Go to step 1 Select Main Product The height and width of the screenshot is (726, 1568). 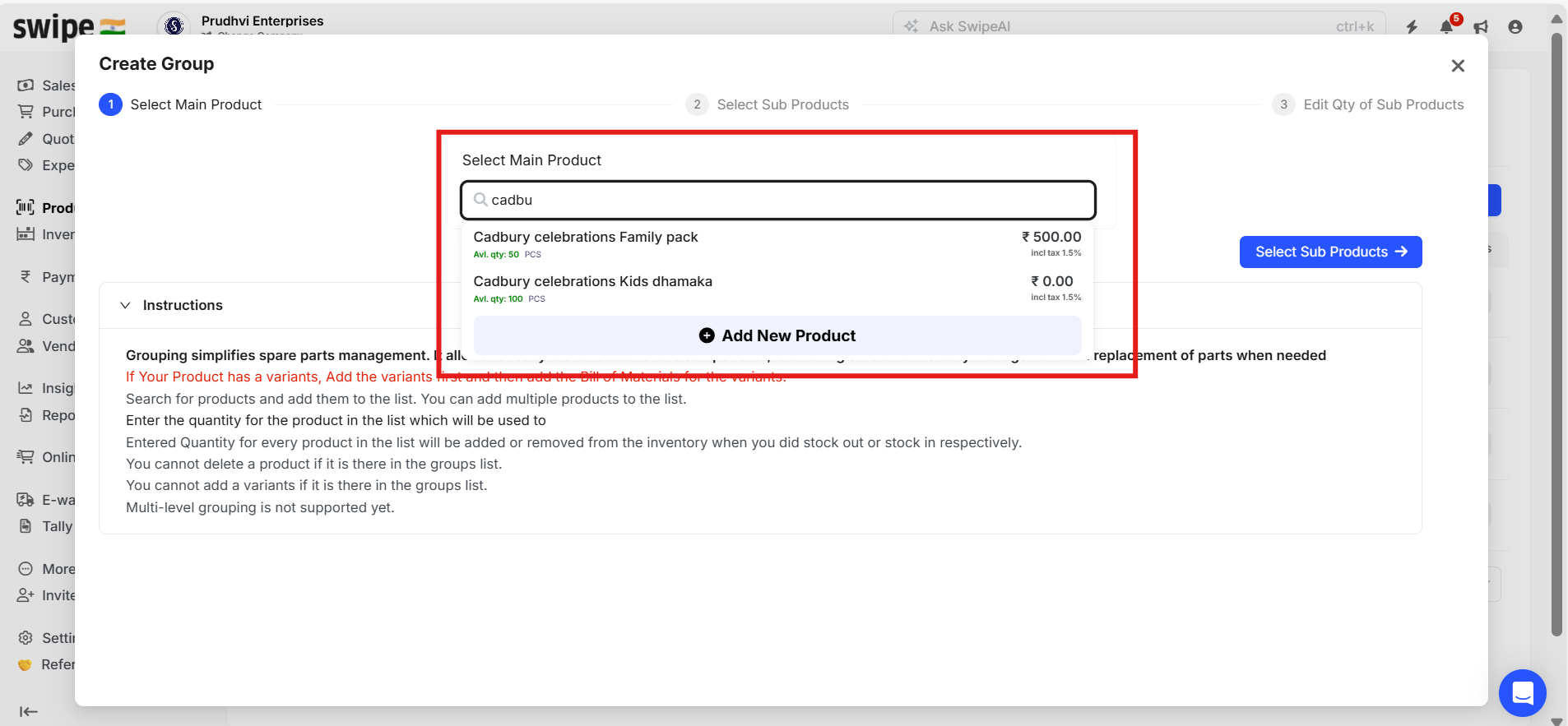[x=180, y=104]
